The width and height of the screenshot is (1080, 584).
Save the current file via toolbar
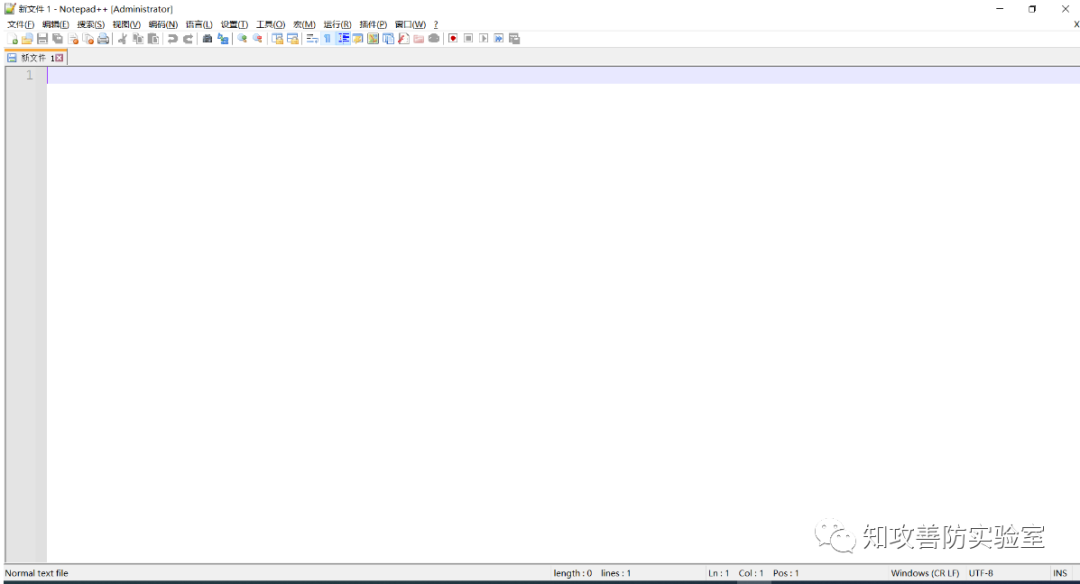(42, 39)
